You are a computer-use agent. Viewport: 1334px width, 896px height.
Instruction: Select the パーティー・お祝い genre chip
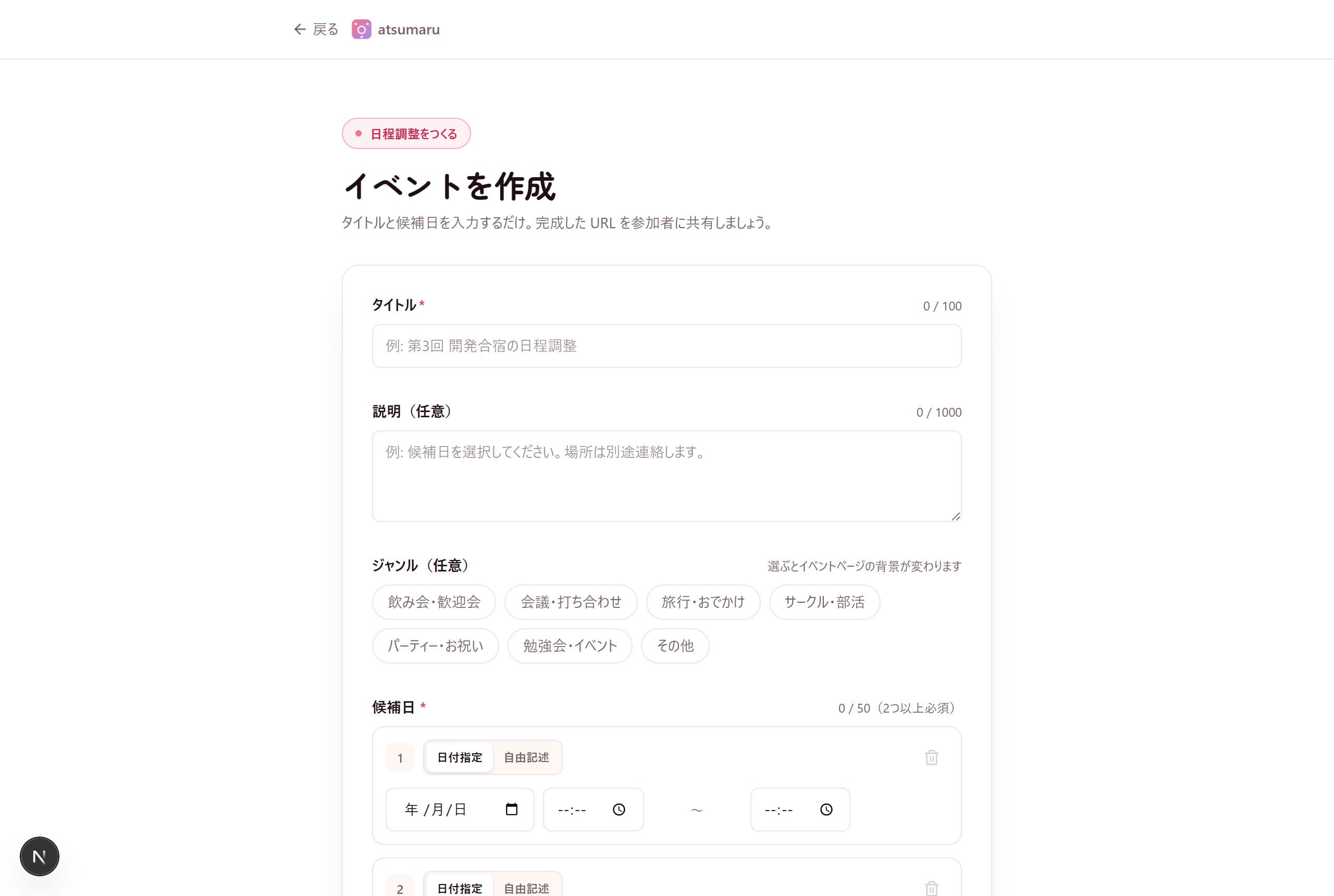point(435,646)
